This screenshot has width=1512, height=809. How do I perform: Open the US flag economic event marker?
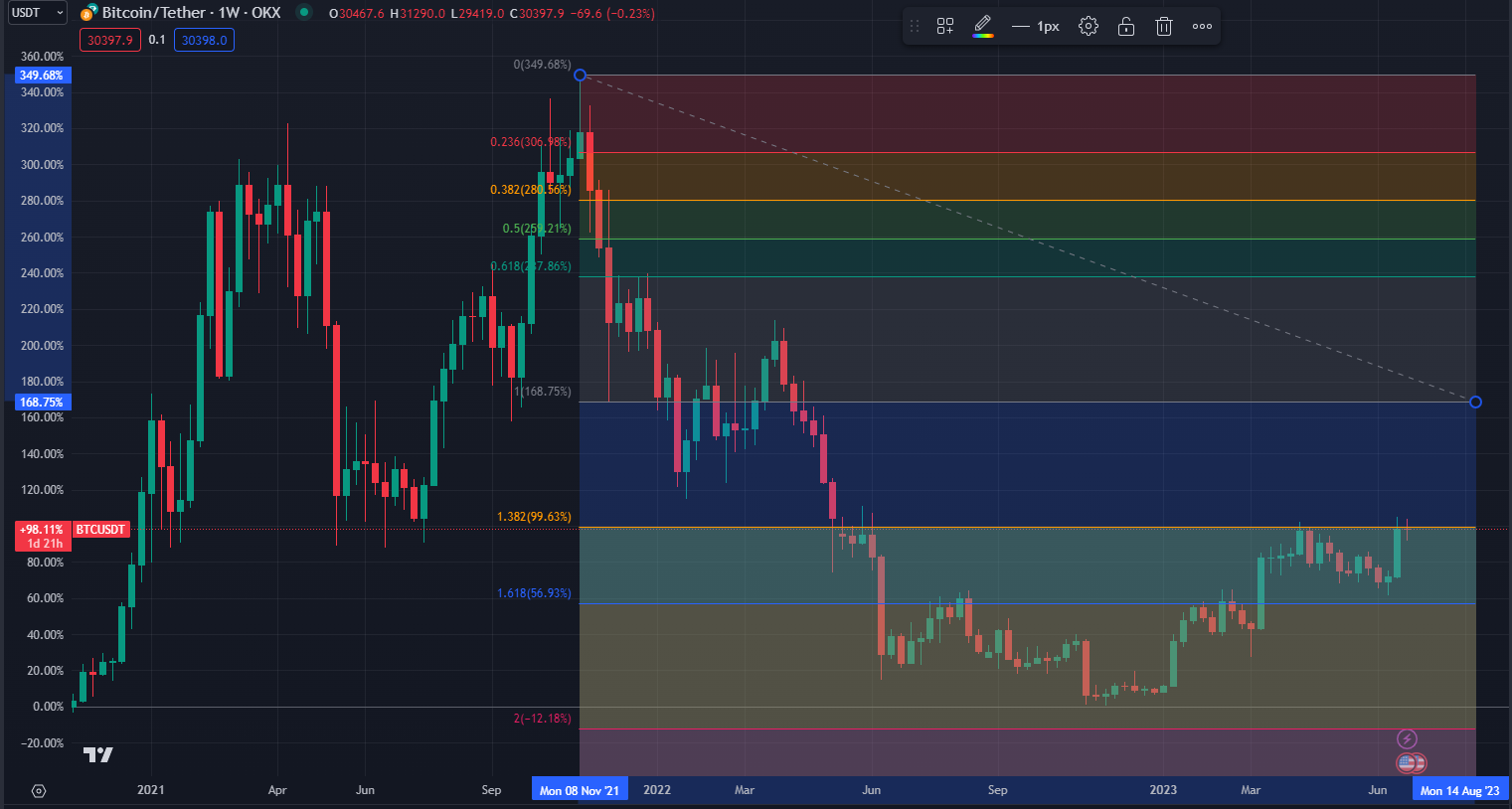pyautogui.click(x=1407, y=763)
